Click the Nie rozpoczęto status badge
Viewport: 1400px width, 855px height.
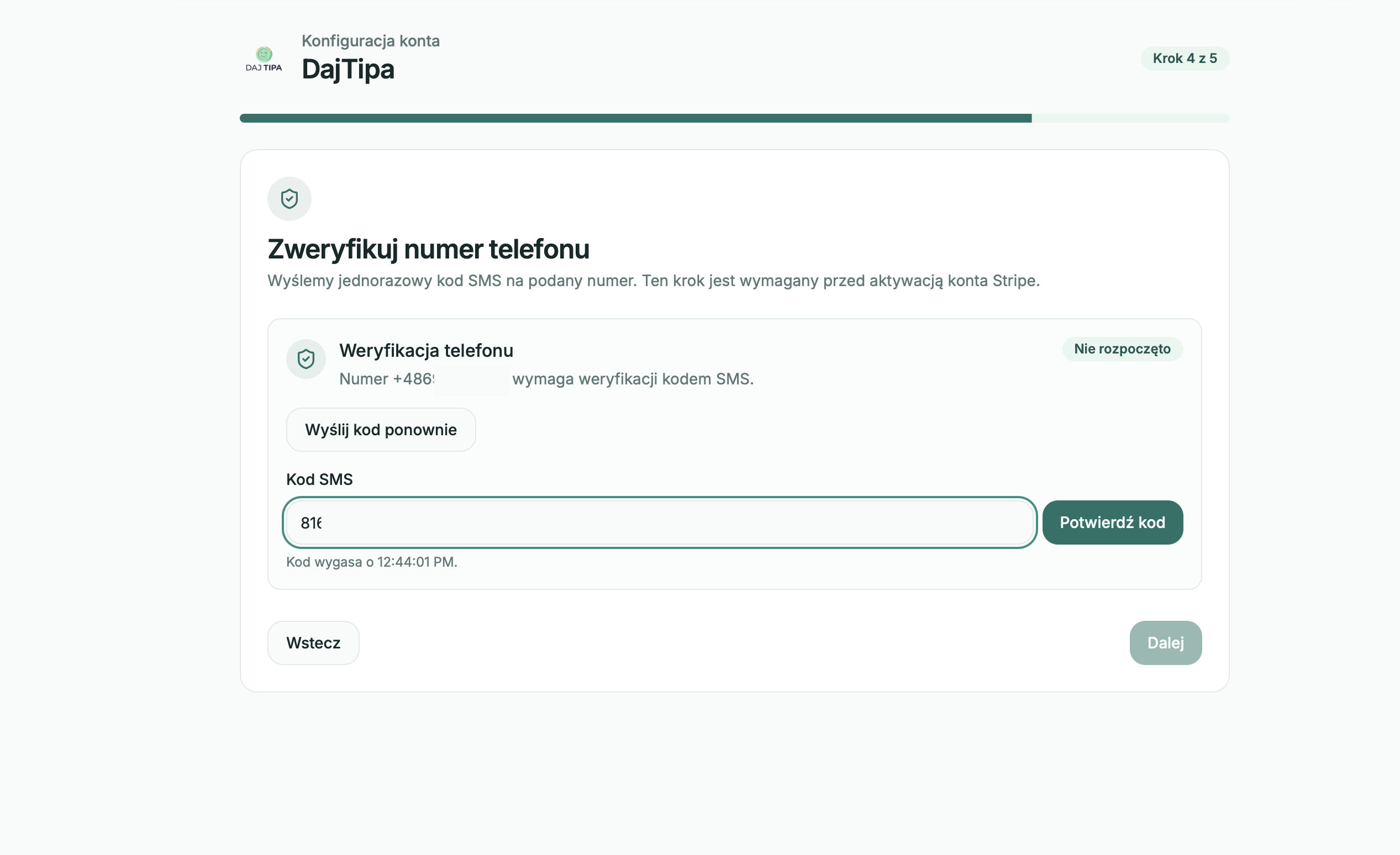tap(1122, 349)
